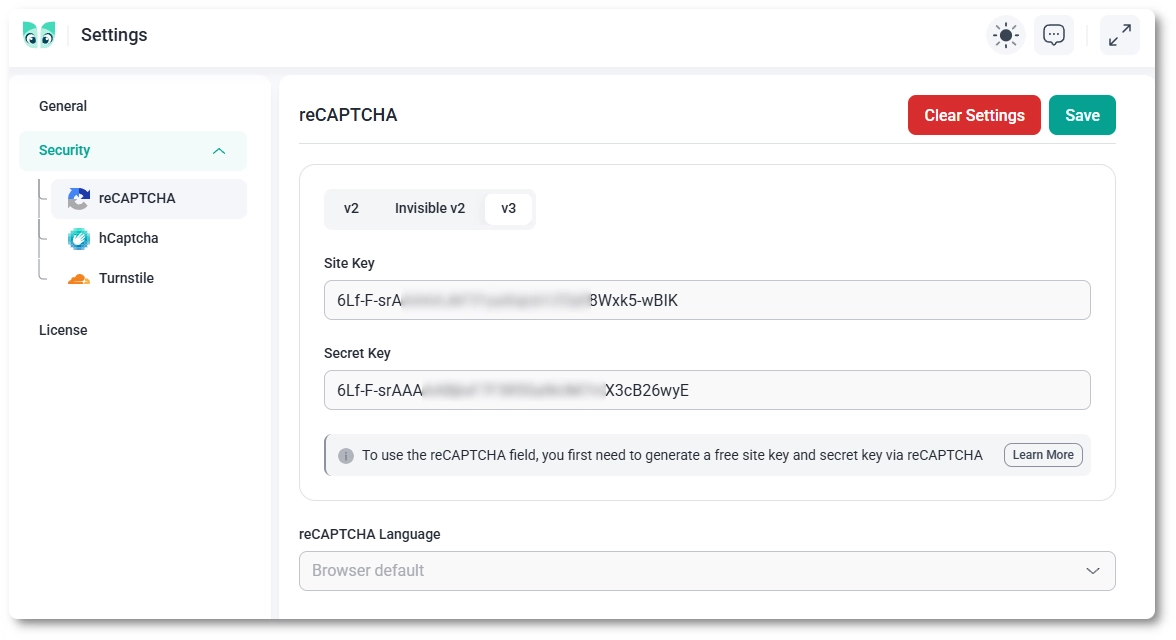This screenshot has height=640, width=1176.
Task: Open the General settings section
Action: click(x=63, y=106)
